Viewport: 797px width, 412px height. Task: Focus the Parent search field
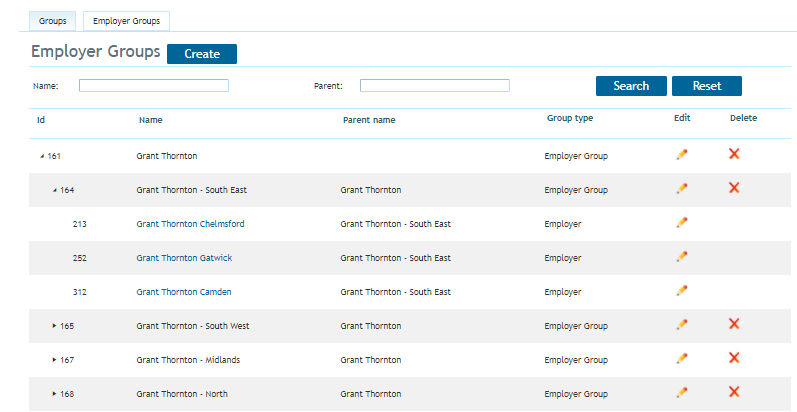(435, 85)
